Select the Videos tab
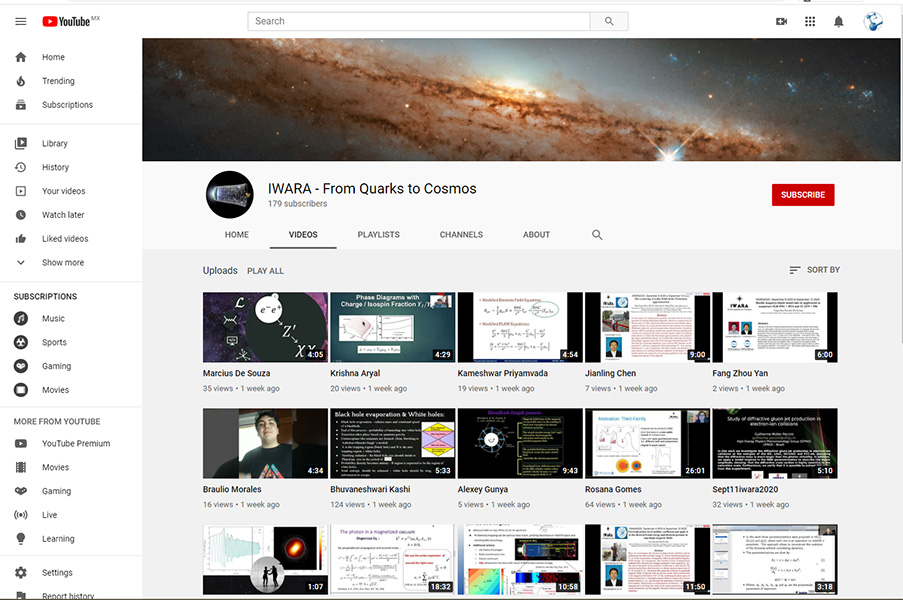The height and width of the screenshot is (600, 903). (x=303, y=235)
